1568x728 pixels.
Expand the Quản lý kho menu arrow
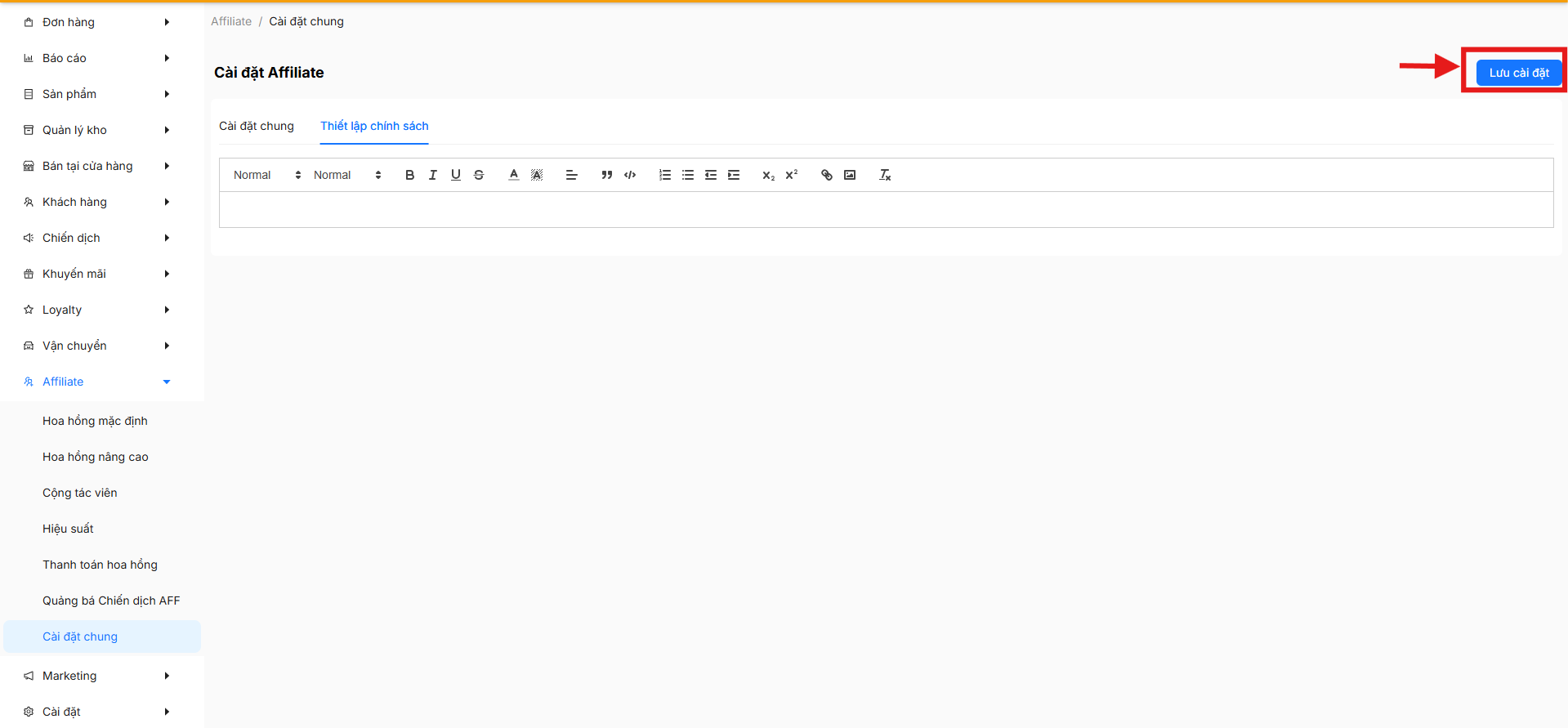167,130
